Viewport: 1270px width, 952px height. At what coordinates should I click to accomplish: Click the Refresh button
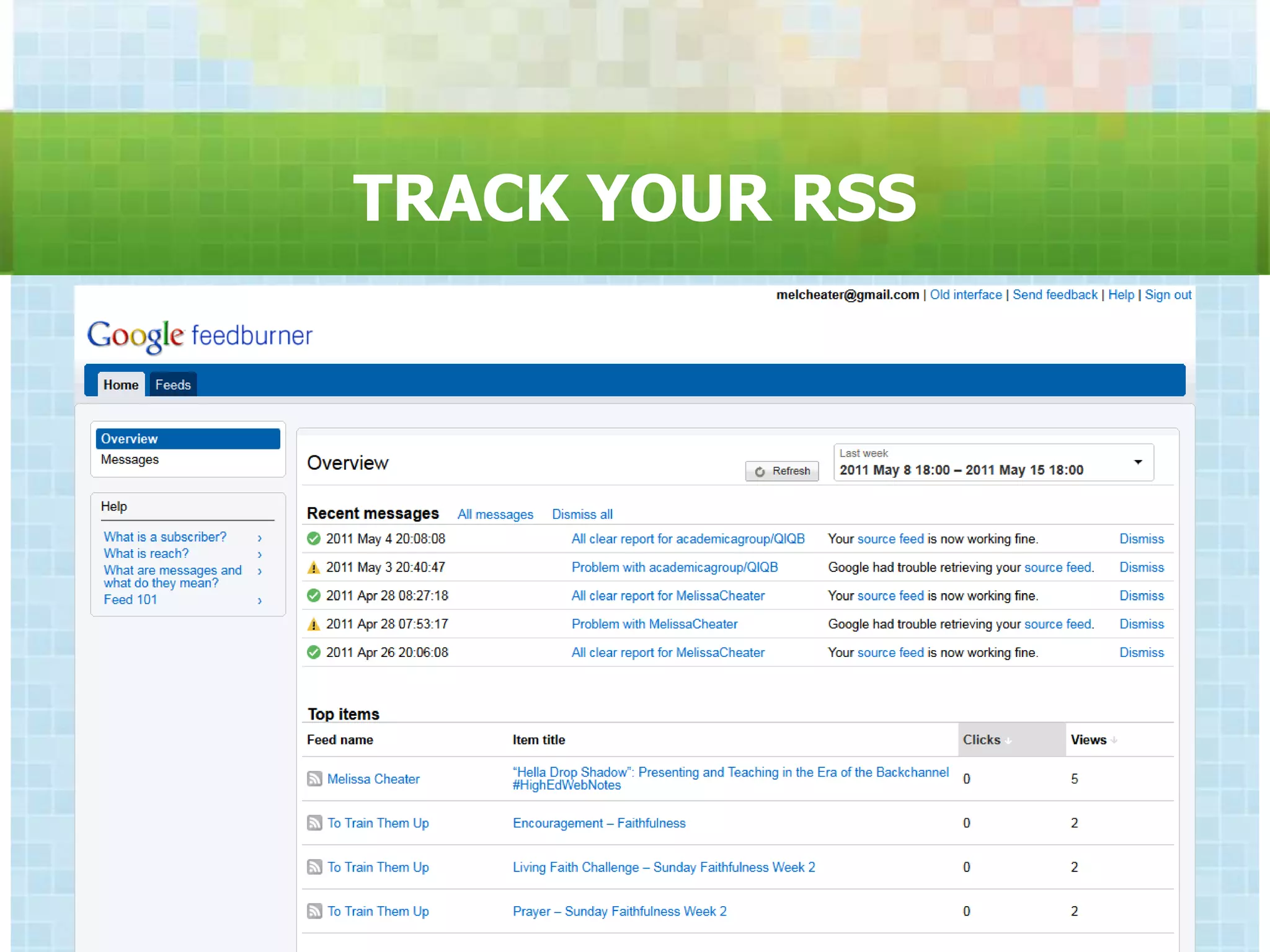click(782, 471)
